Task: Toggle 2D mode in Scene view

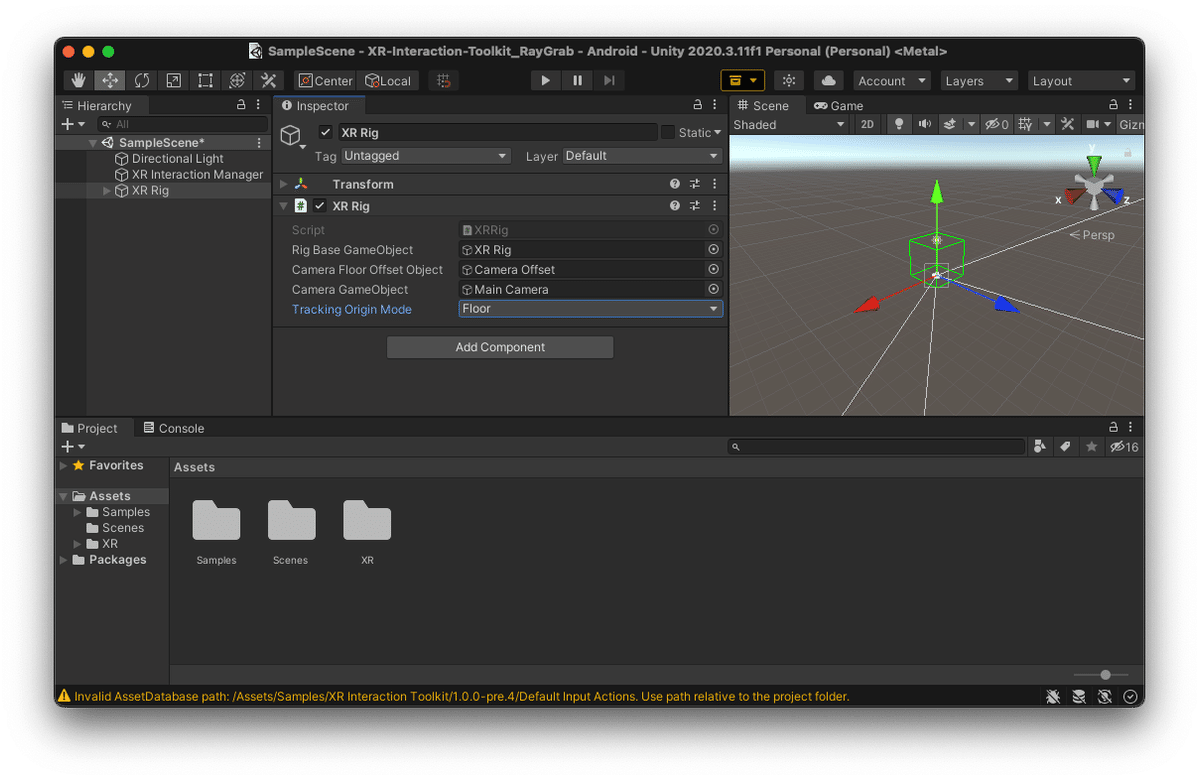Action: pos(868,124)
